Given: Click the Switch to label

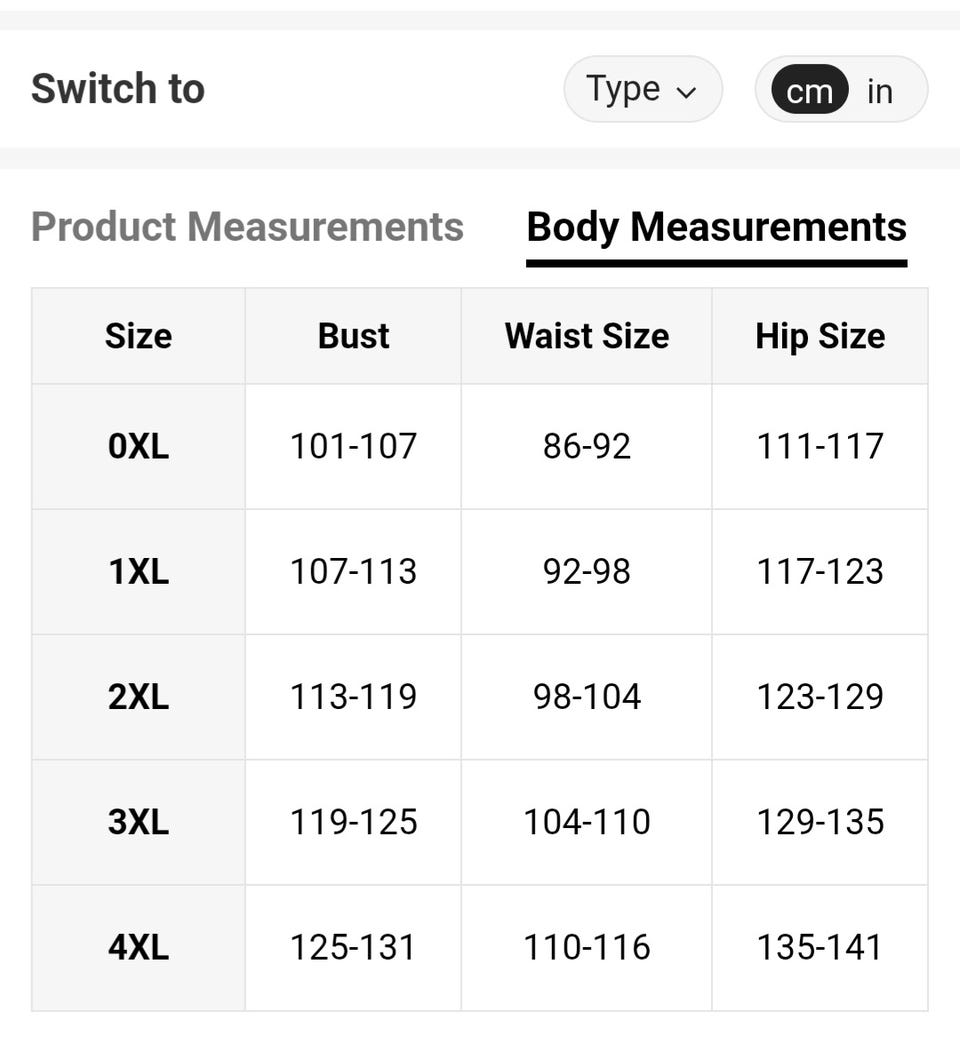Looking at the screenshot, I should [x=118, y=89].
